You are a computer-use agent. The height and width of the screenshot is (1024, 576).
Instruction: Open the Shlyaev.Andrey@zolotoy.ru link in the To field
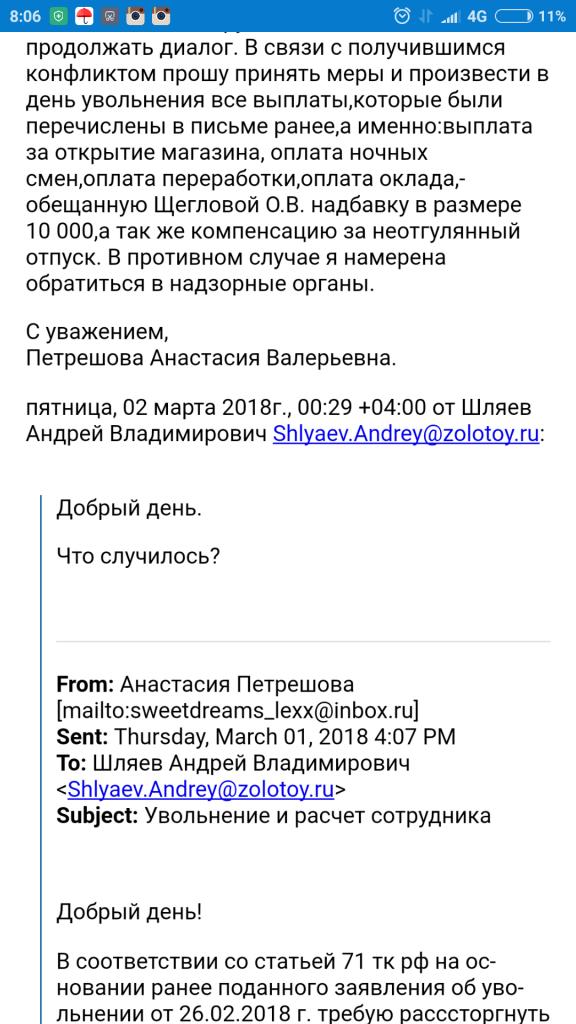tap(201, 790)
